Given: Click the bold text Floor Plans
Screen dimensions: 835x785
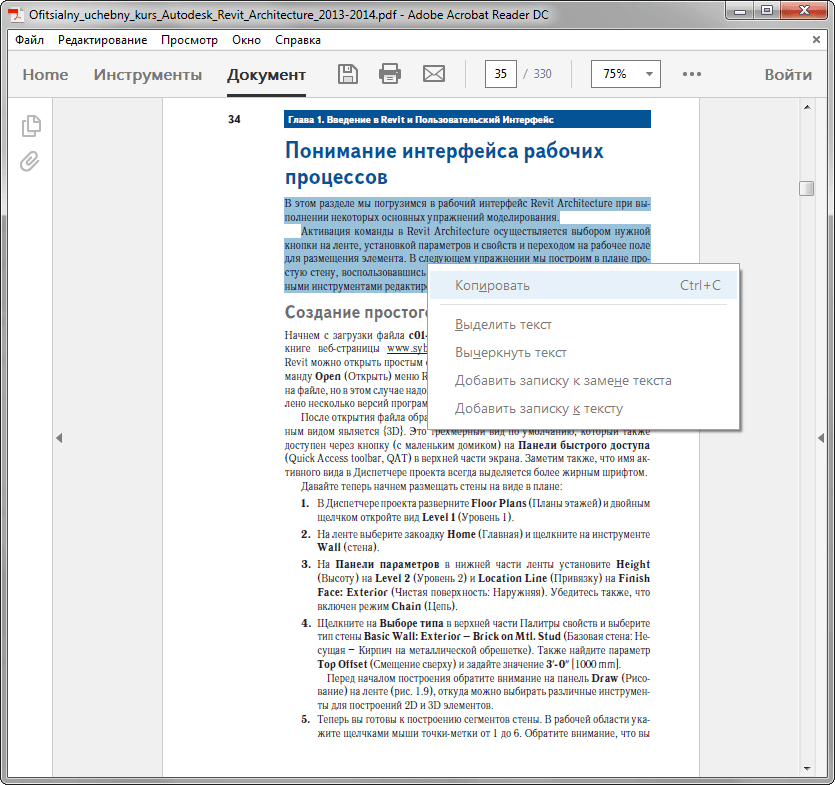Looking at the screenshot, I should click(498, 503).
